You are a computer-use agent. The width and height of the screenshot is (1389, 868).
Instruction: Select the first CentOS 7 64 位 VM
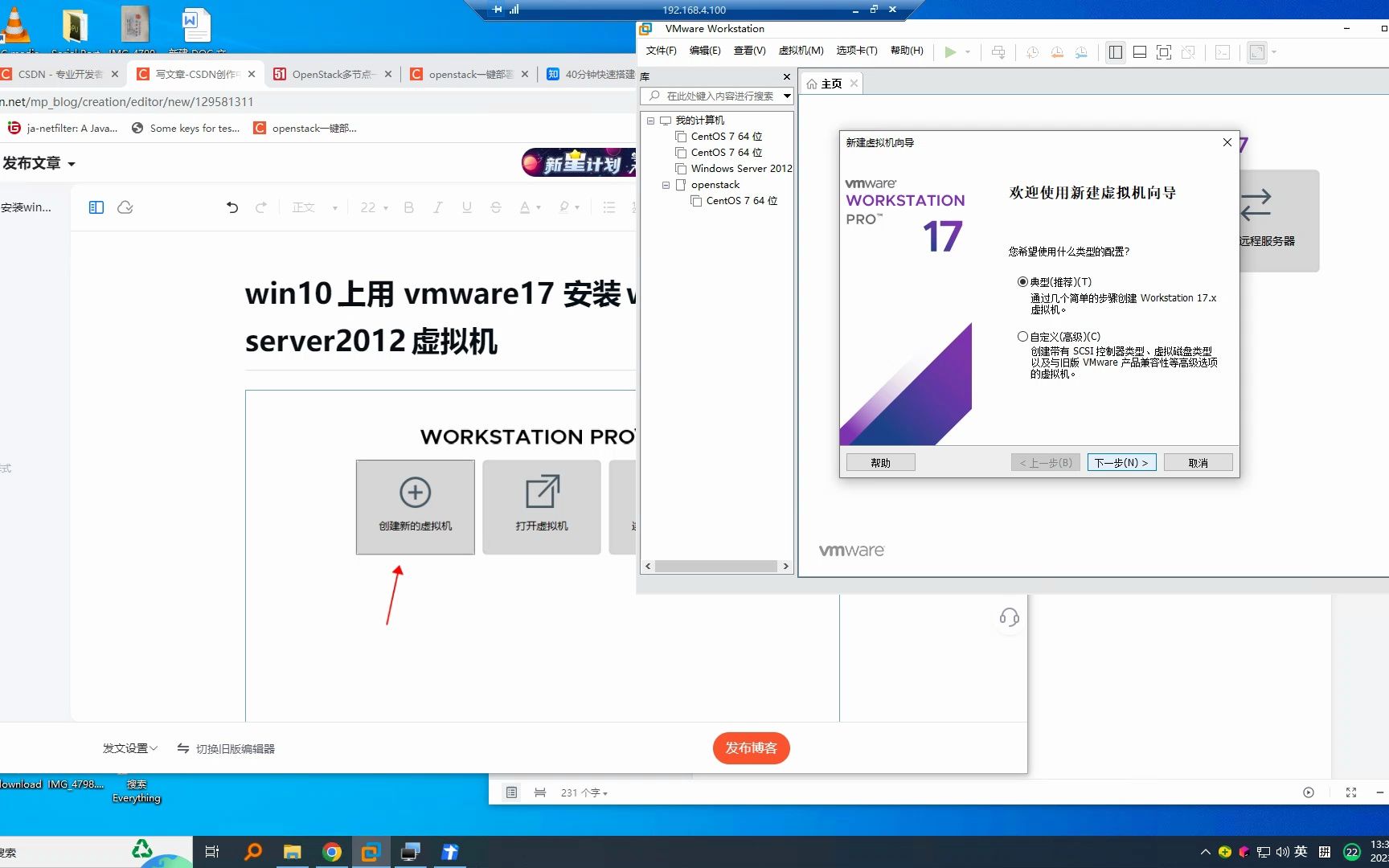(x=726, y=137)
